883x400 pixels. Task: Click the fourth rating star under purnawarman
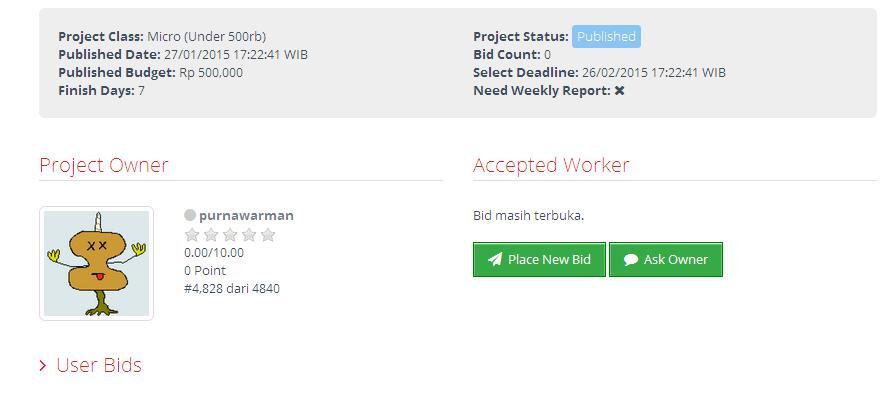(249, 235)
